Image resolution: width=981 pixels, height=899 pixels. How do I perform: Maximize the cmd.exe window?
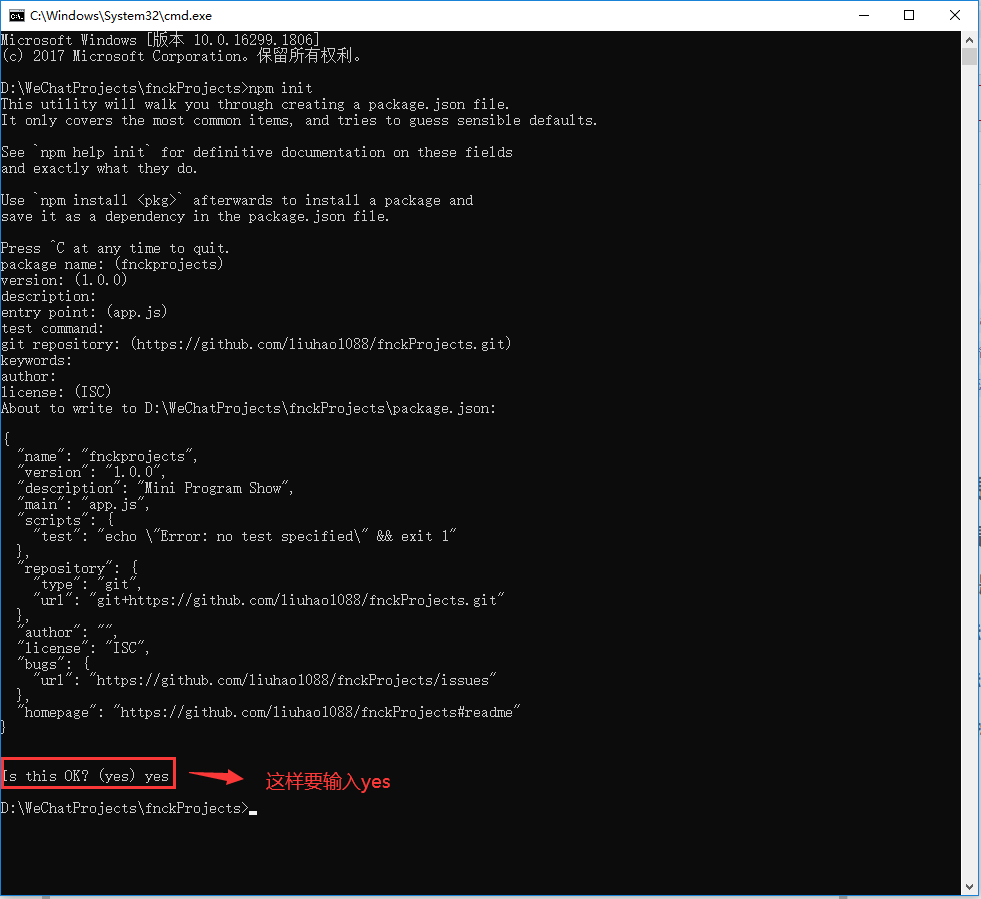[909, 15]
